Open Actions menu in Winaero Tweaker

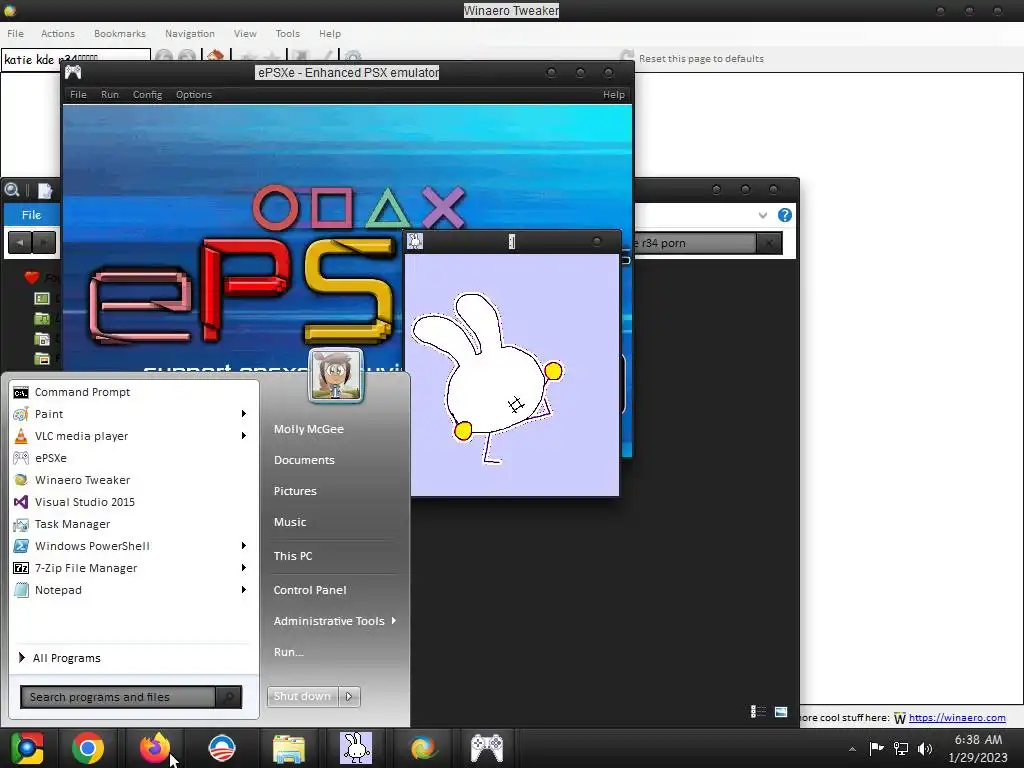click(x=57, y=33)
